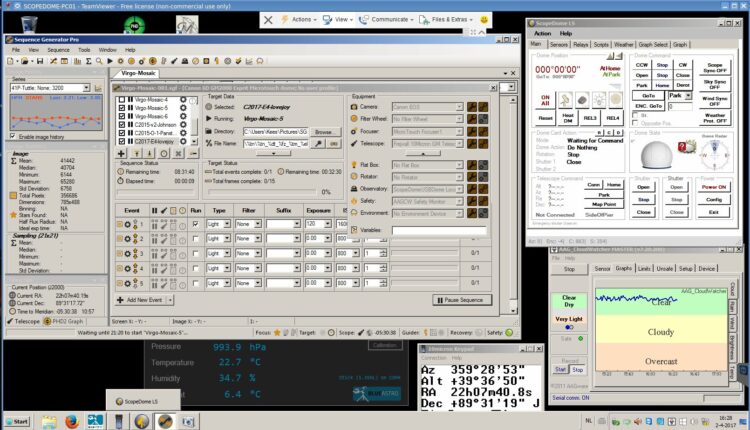Click the plus icon to add a target
750x430 pixels.
click(x=121, y=154)
